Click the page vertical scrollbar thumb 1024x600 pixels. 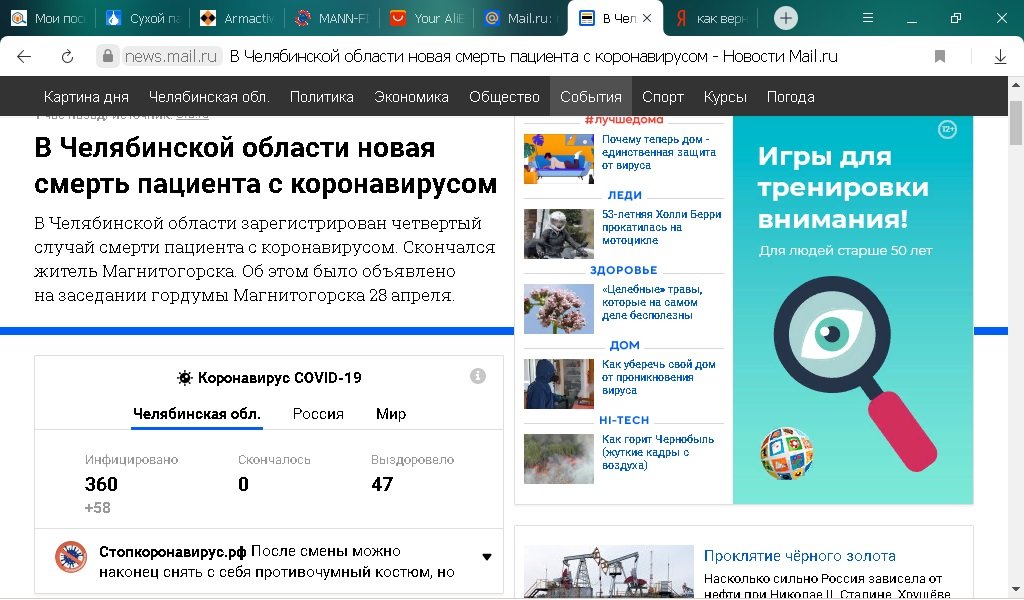point(1016,123)
